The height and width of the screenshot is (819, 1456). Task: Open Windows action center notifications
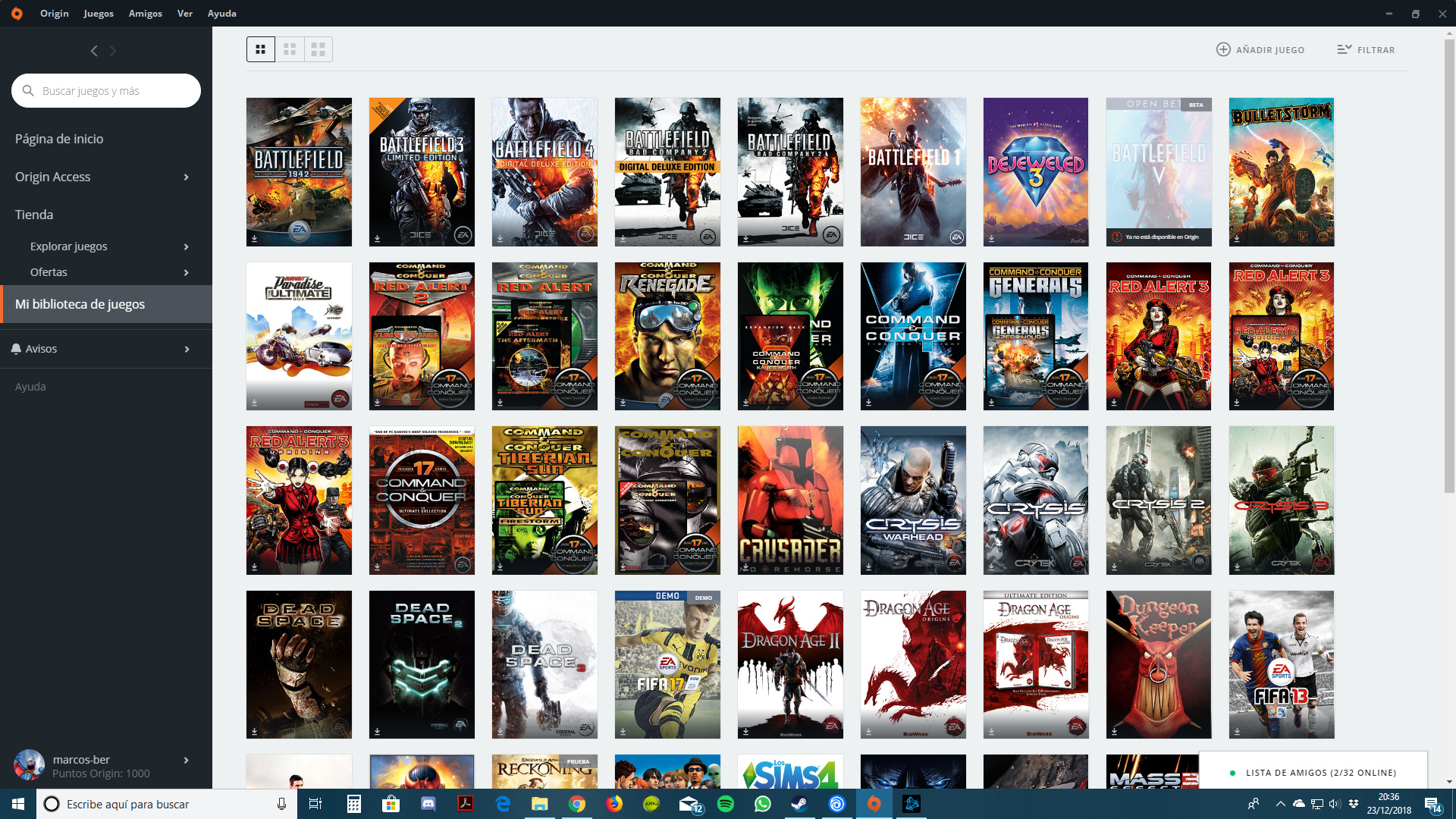[x=1433, y=805]
